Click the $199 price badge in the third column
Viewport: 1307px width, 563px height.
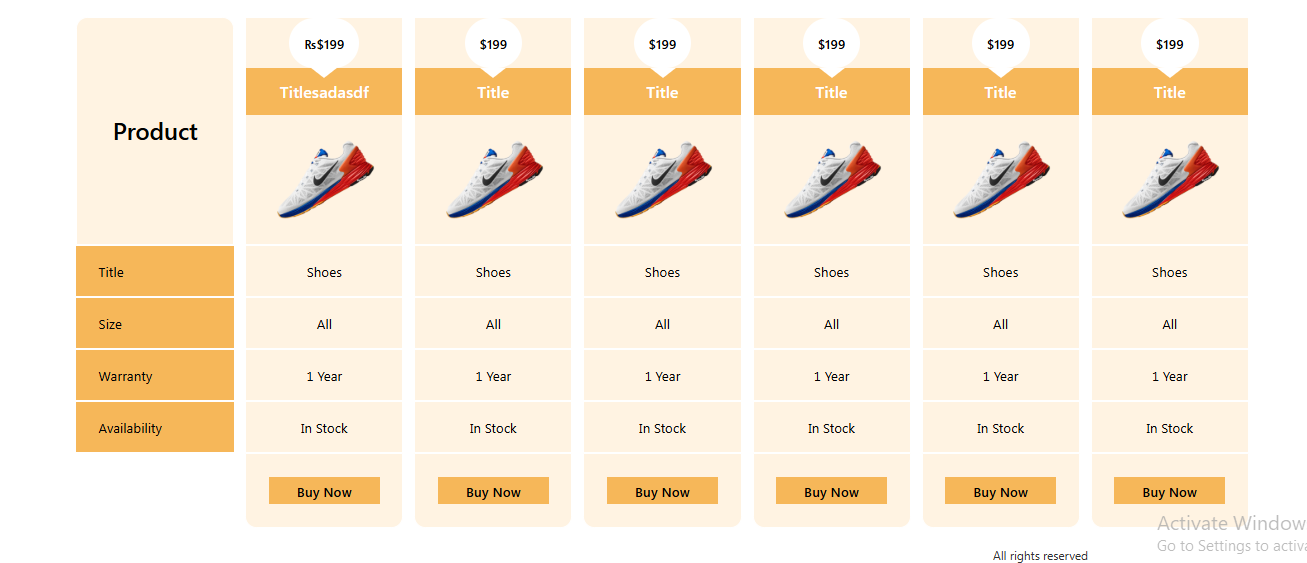(662, 45)
